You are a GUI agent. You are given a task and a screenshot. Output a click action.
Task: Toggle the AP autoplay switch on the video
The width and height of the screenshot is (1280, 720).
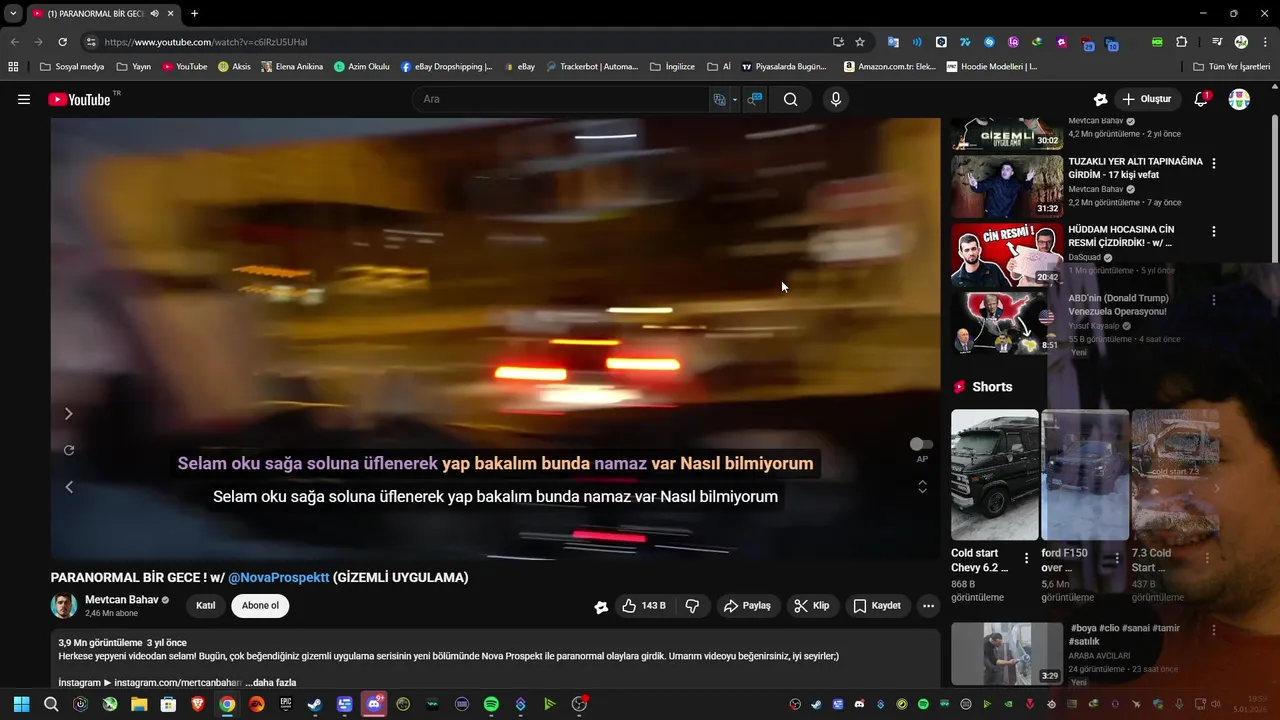tap(921, 444)
